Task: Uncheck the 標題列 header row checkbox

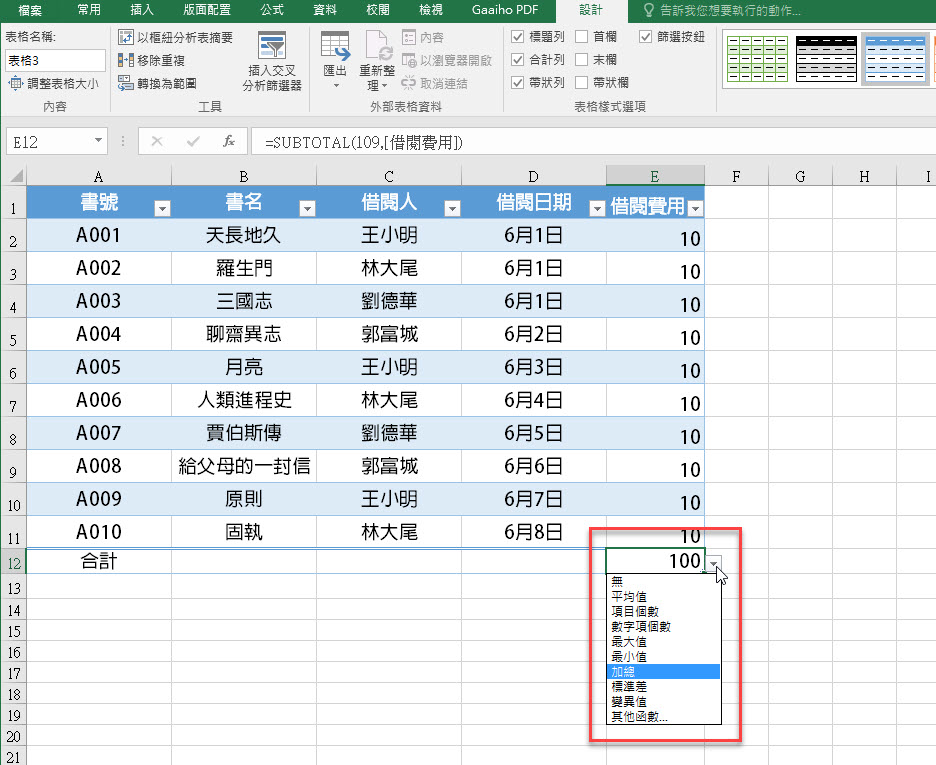Action: (517, 36)
